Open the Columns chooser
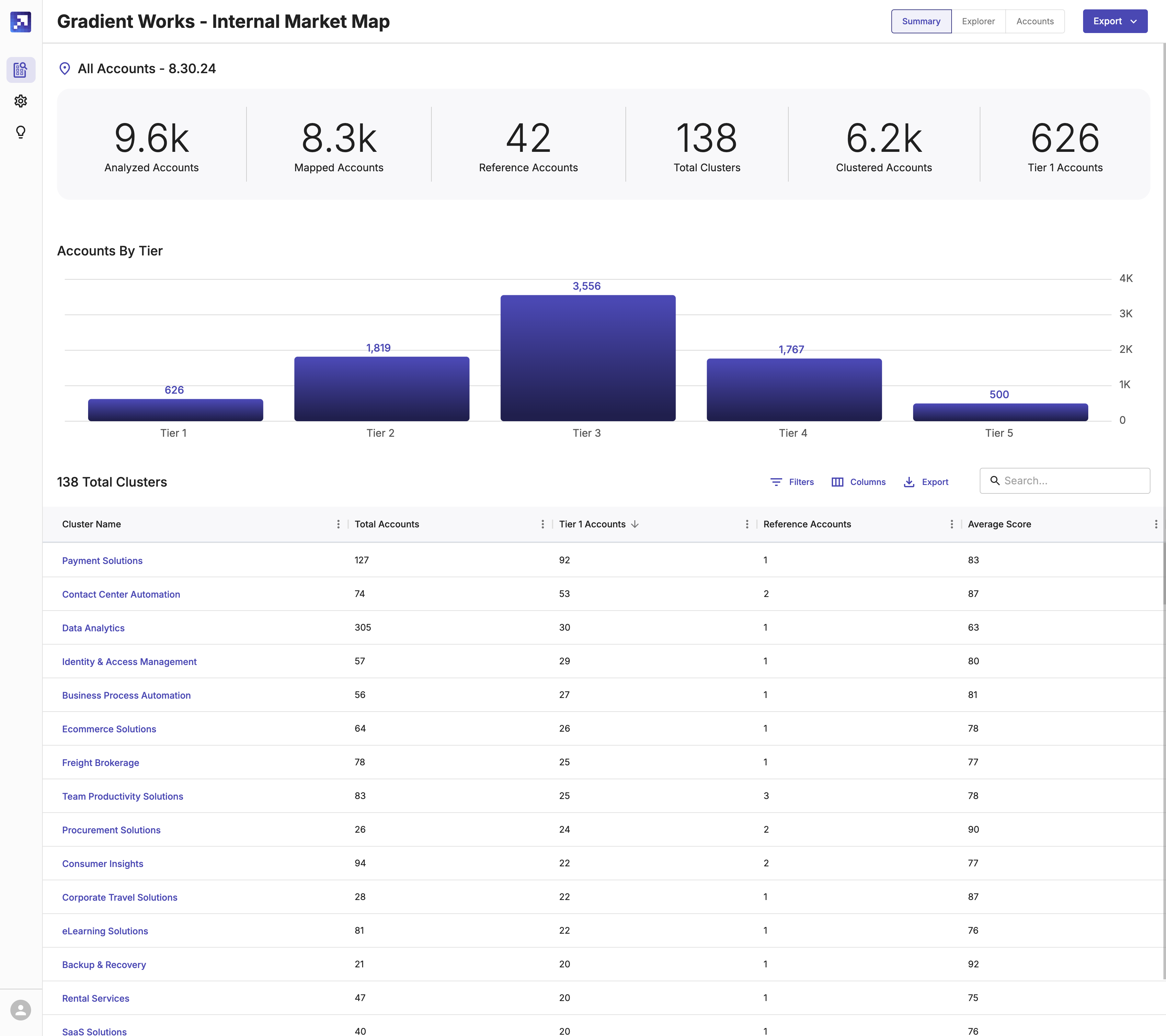Image resolution: width=1166 pixels, height=1036 pixels. pyautogui.click(x=858, y=482)
